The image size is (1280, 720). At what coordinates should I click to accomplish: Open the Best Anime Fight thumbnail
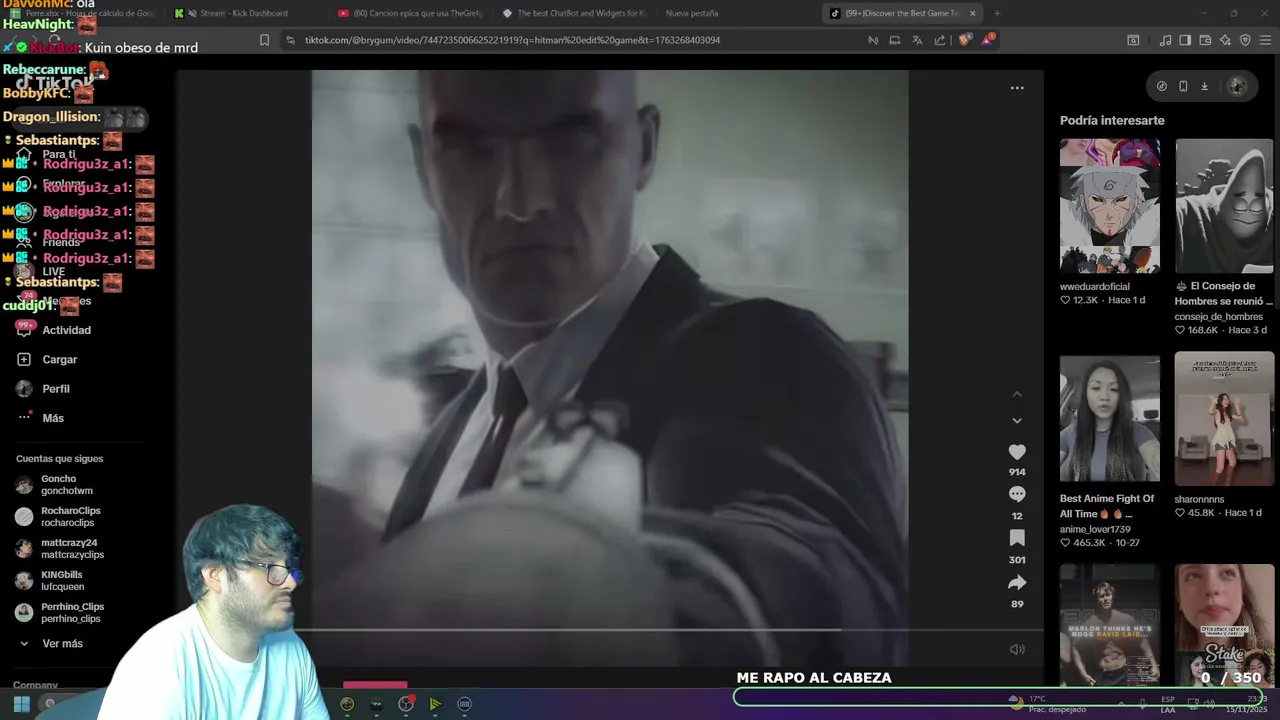(x=1110, y=418)
